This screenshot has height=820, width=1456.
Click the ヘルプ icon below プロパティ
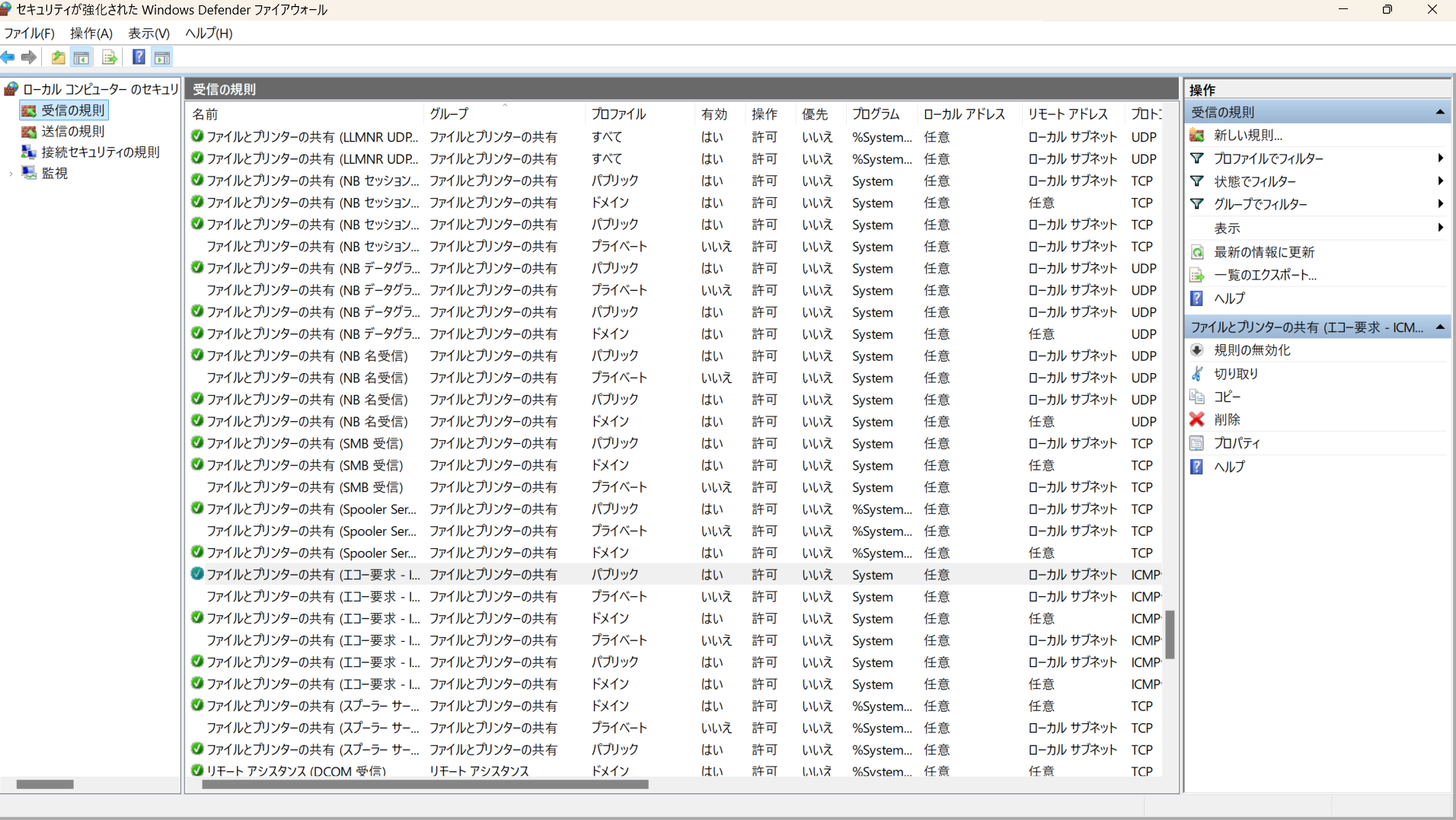tap(1197, 467)
